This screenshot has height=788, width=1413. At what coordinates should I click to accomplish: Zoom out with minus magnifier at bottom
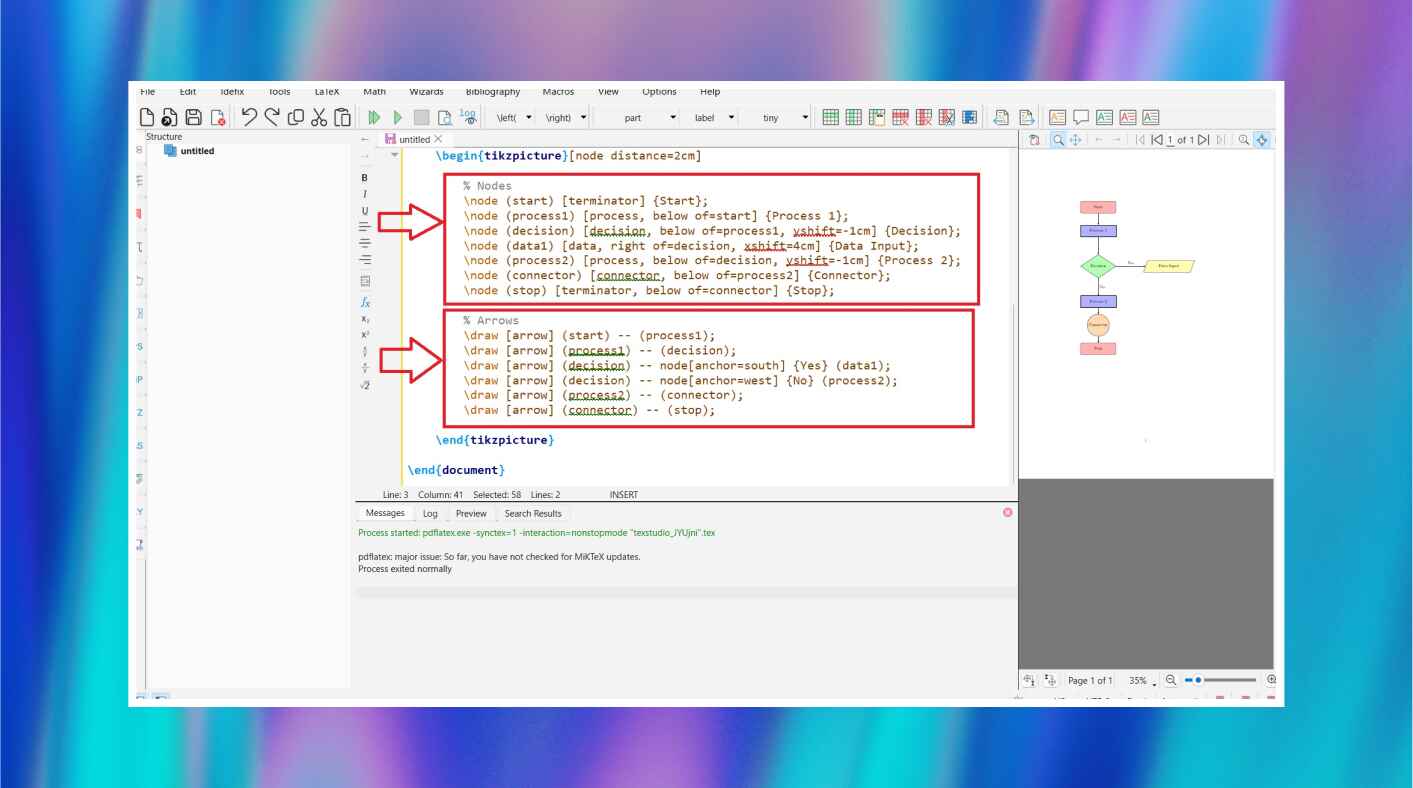click(x=1170, y=680)
